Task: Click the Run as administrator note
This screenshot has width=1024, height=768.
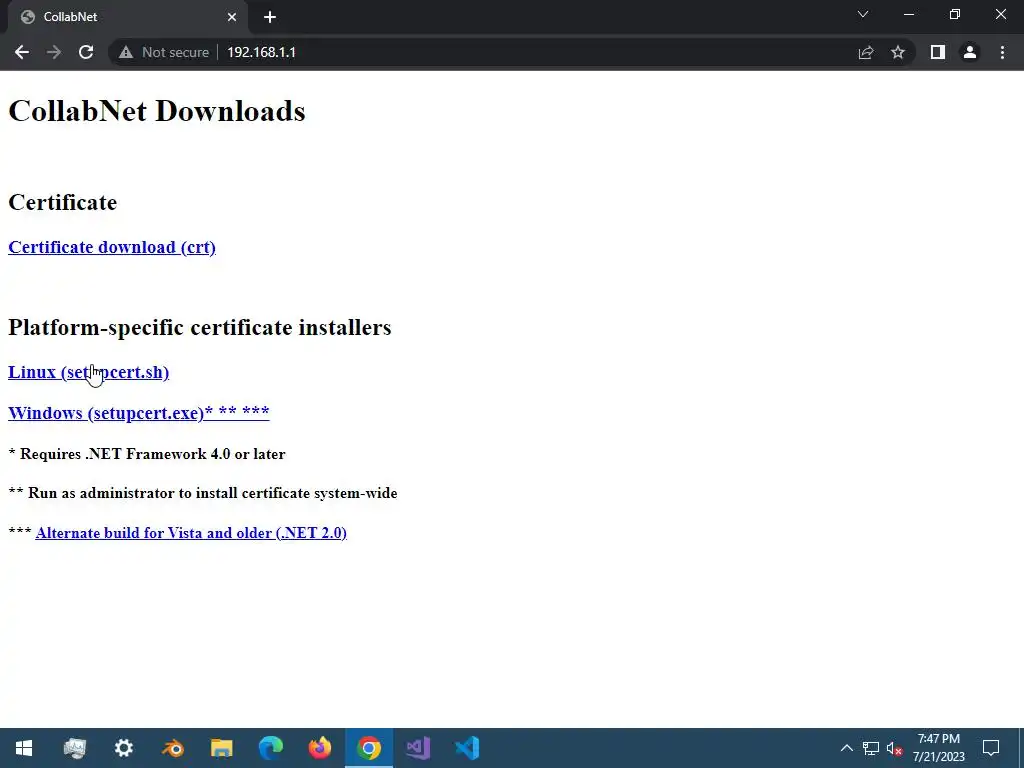Action: pos(203,493)
